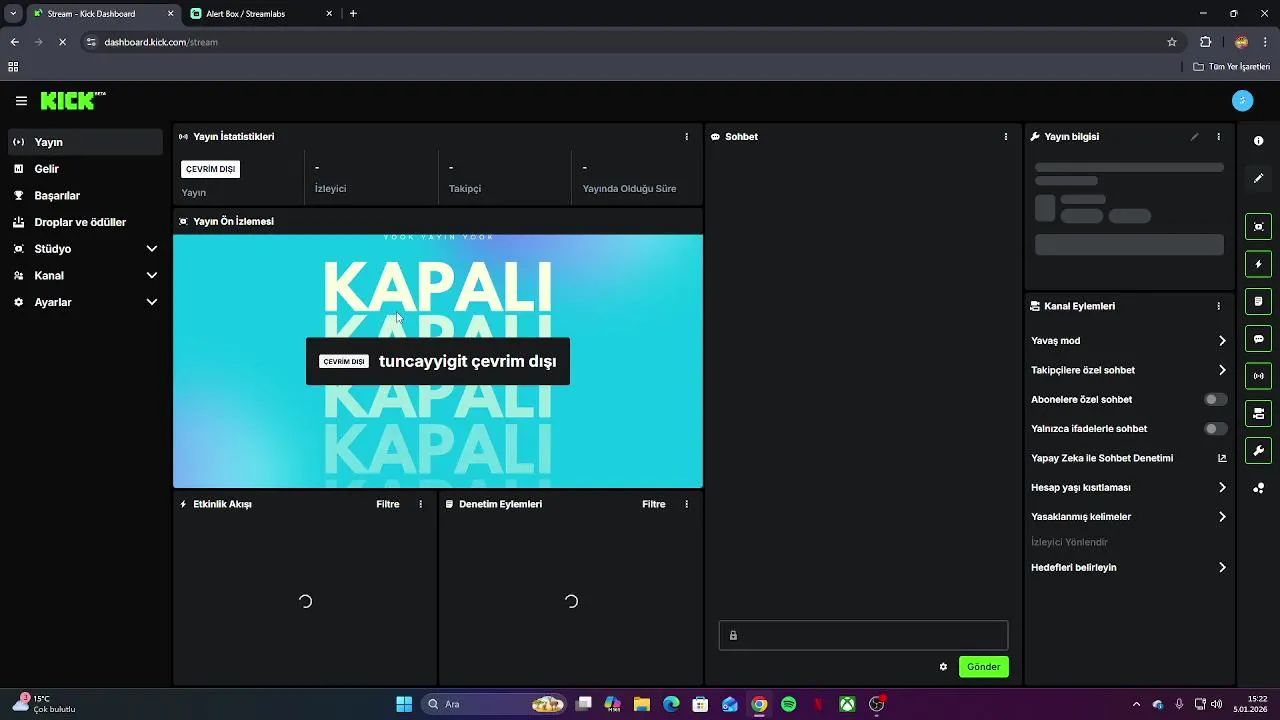1280x720 pixels.
Task: Stop loading the page
Action: [x=62, y=42]
